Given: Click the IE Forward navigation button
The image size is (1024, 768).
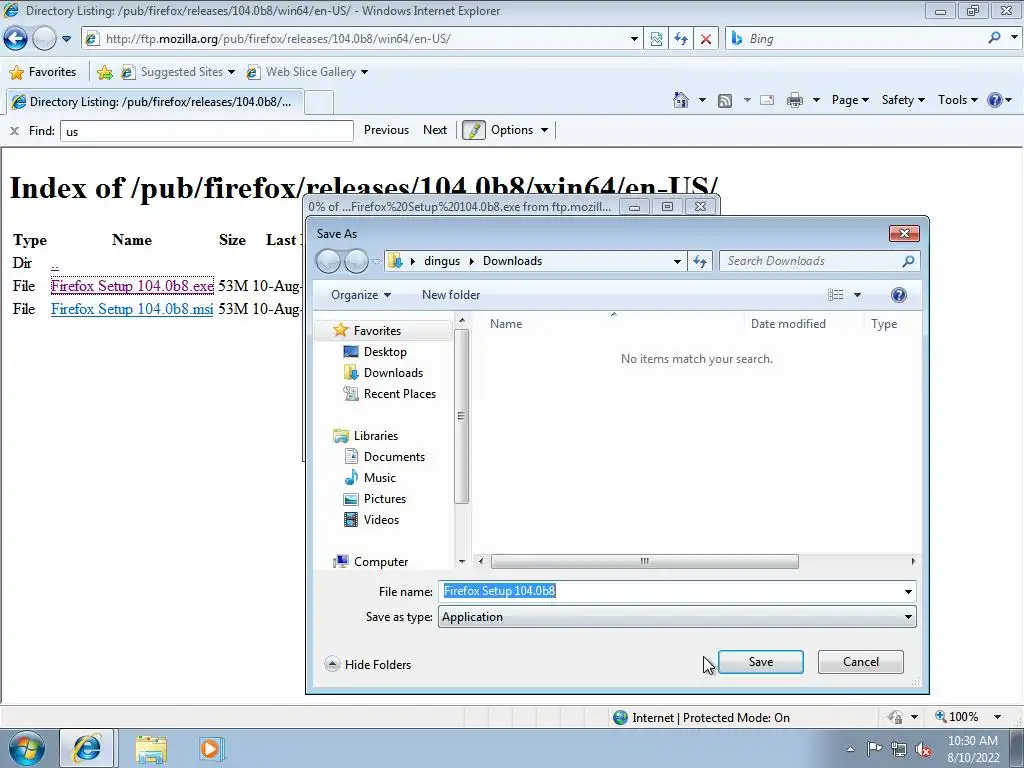Looking at the screenshot, I should [x=44, y=39].
